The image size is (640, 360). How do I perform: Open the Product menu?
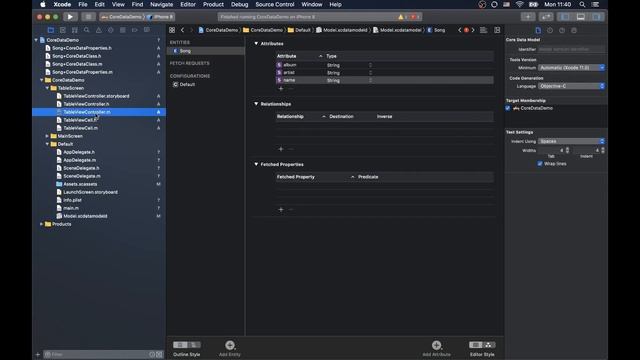click(213, 4)
